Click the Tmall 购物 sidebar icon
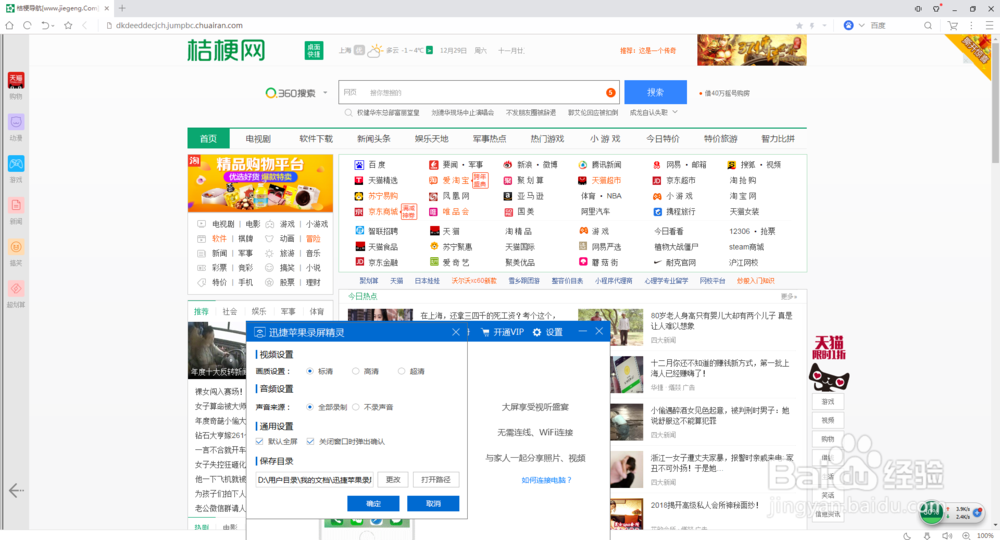 [16, 80]
